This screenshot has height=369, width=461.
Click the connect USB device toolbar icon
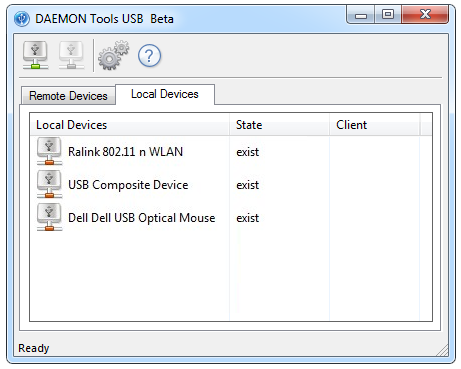click(36, 55)
